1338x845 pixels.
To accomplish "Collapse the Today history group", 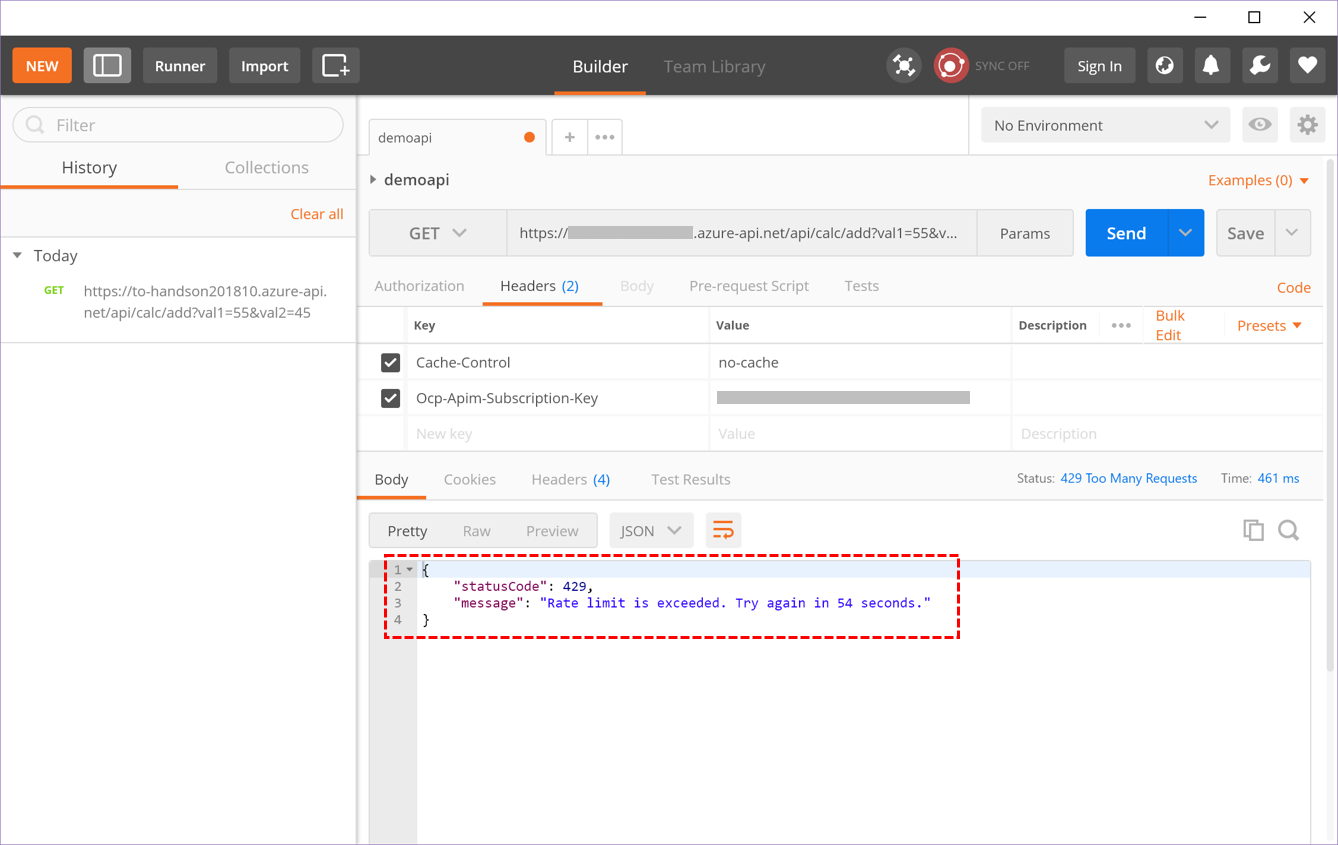I will pyautogui.click(x=16, y=255).
